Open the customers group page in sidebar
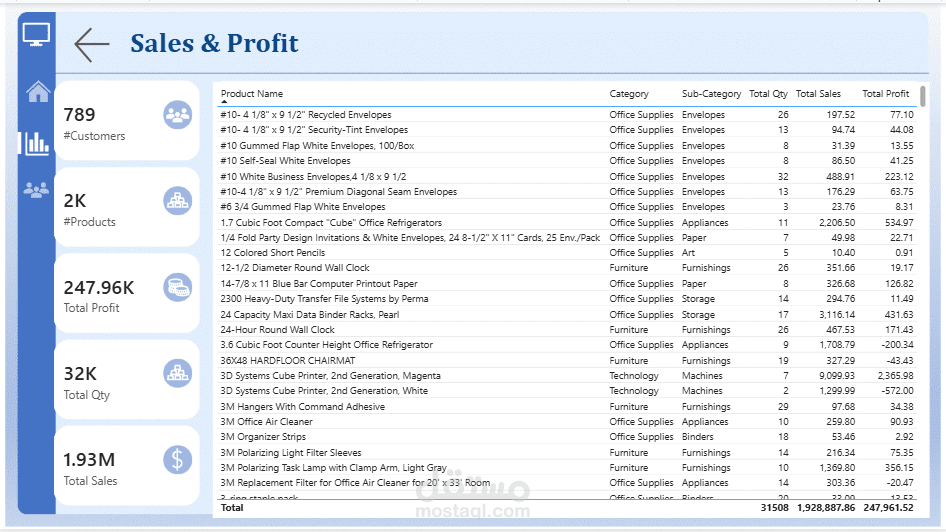The image size is (946, 532). [x=36, y=190]
